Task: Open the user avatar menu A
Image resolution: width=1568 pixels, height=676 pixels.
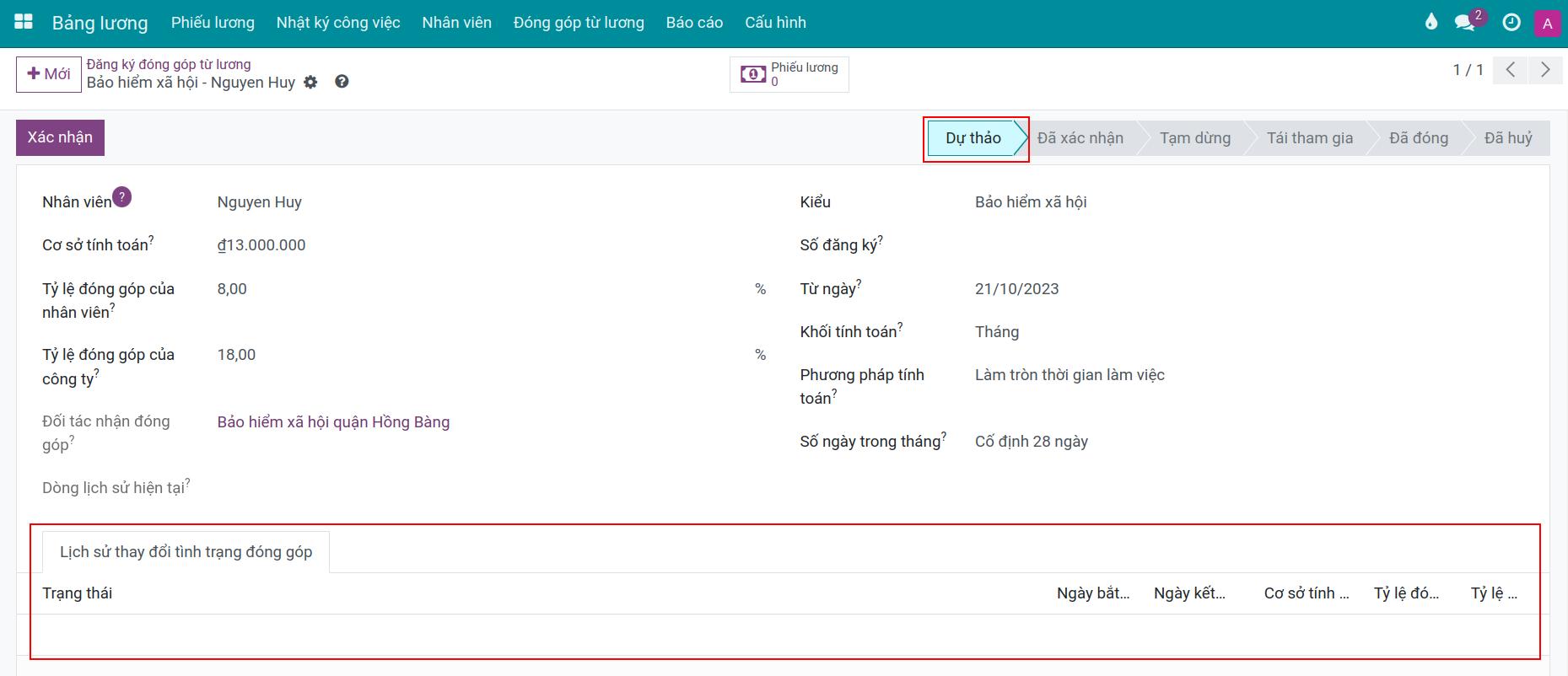Action: click(1547, 24)
